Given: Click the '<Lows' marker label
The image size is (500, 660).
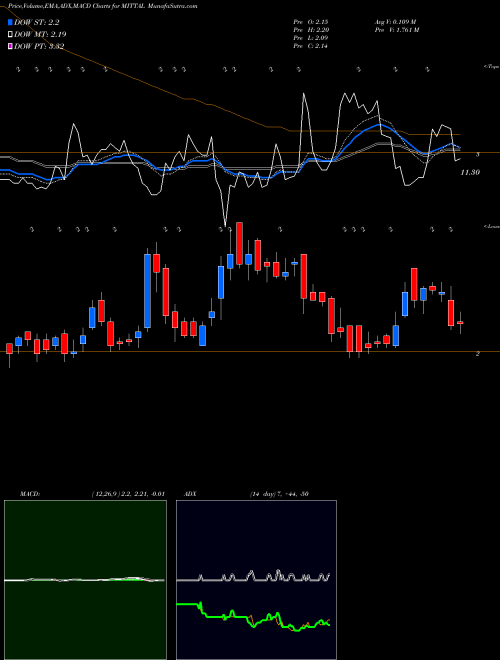Looking at the screenshot, I should point(491,226).
